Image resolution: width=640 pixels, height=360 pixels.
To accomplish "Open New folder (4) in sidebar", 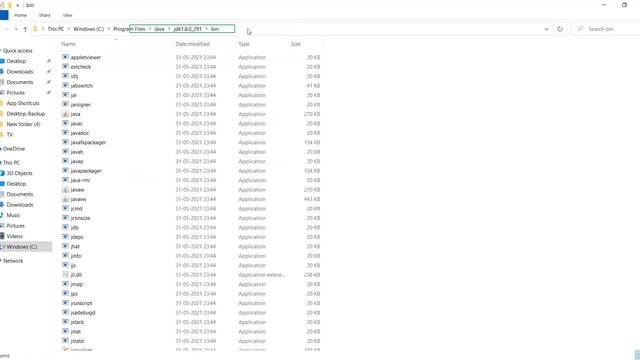I will coord(23,124).
